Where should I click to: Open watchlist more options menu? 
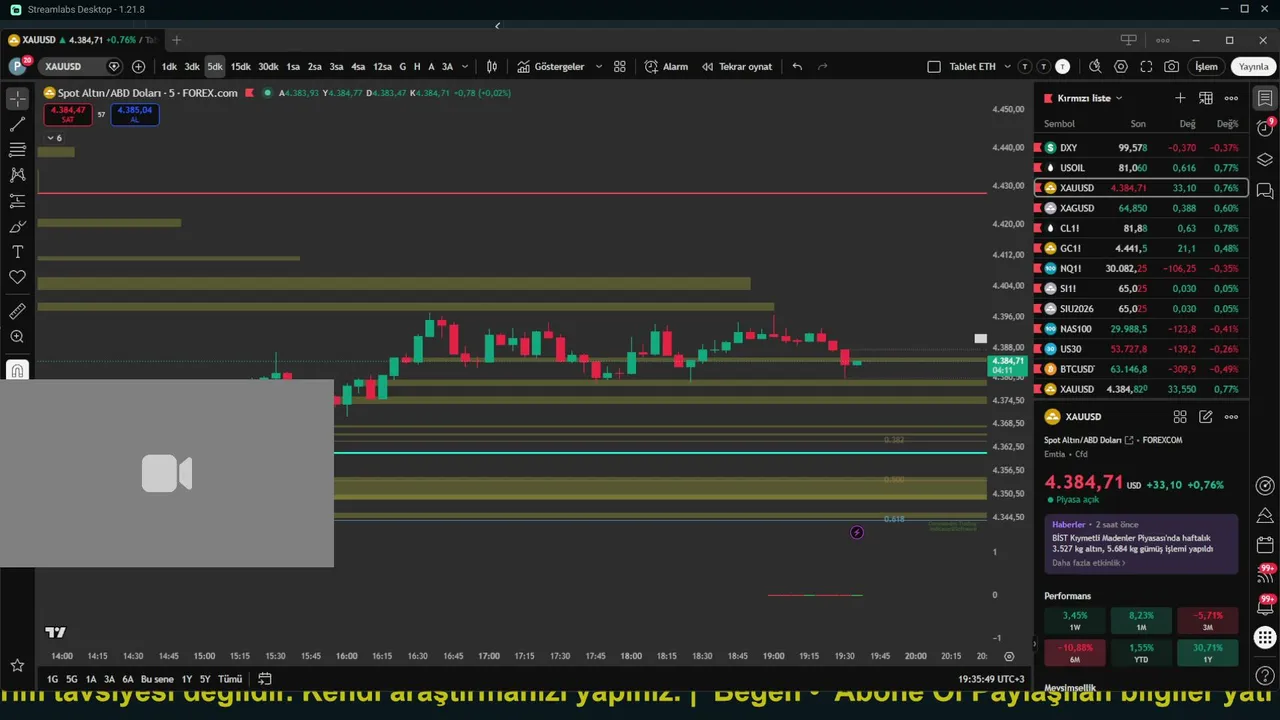1231,98
